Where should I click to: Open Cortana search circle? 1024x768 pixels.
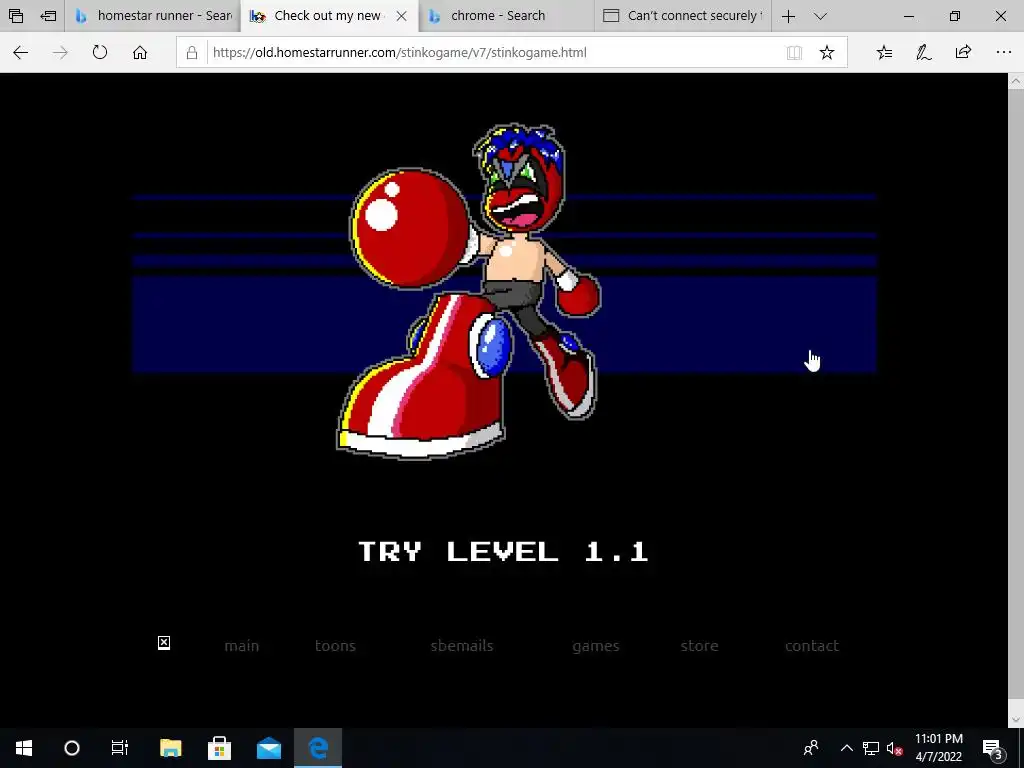point(72,748)
